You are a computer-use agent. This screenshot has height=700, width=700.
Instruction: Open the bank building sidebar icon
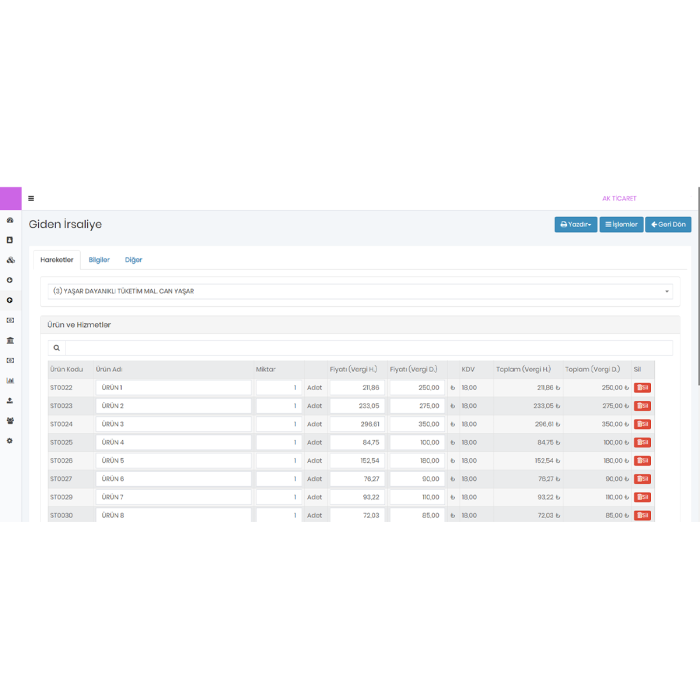10,340
